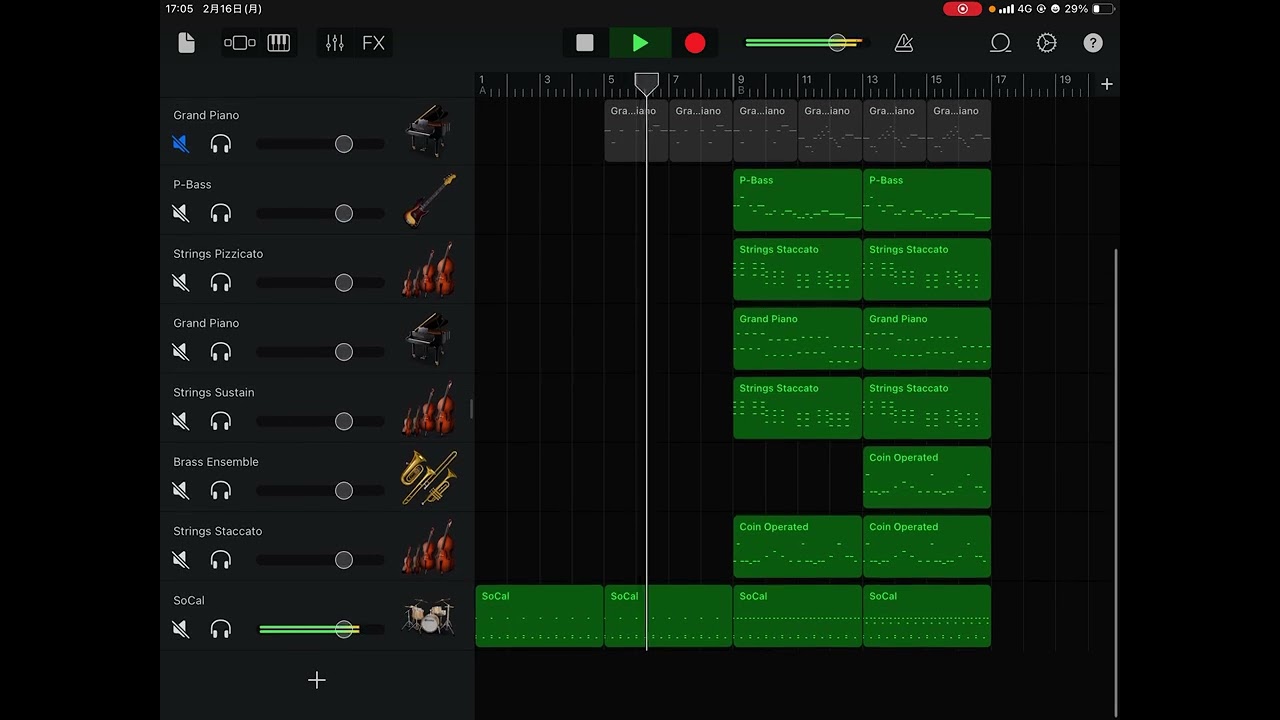Screen dimensions: 1280x720
Task: Toggle the metronome
Action: click(x=904, y=43)
